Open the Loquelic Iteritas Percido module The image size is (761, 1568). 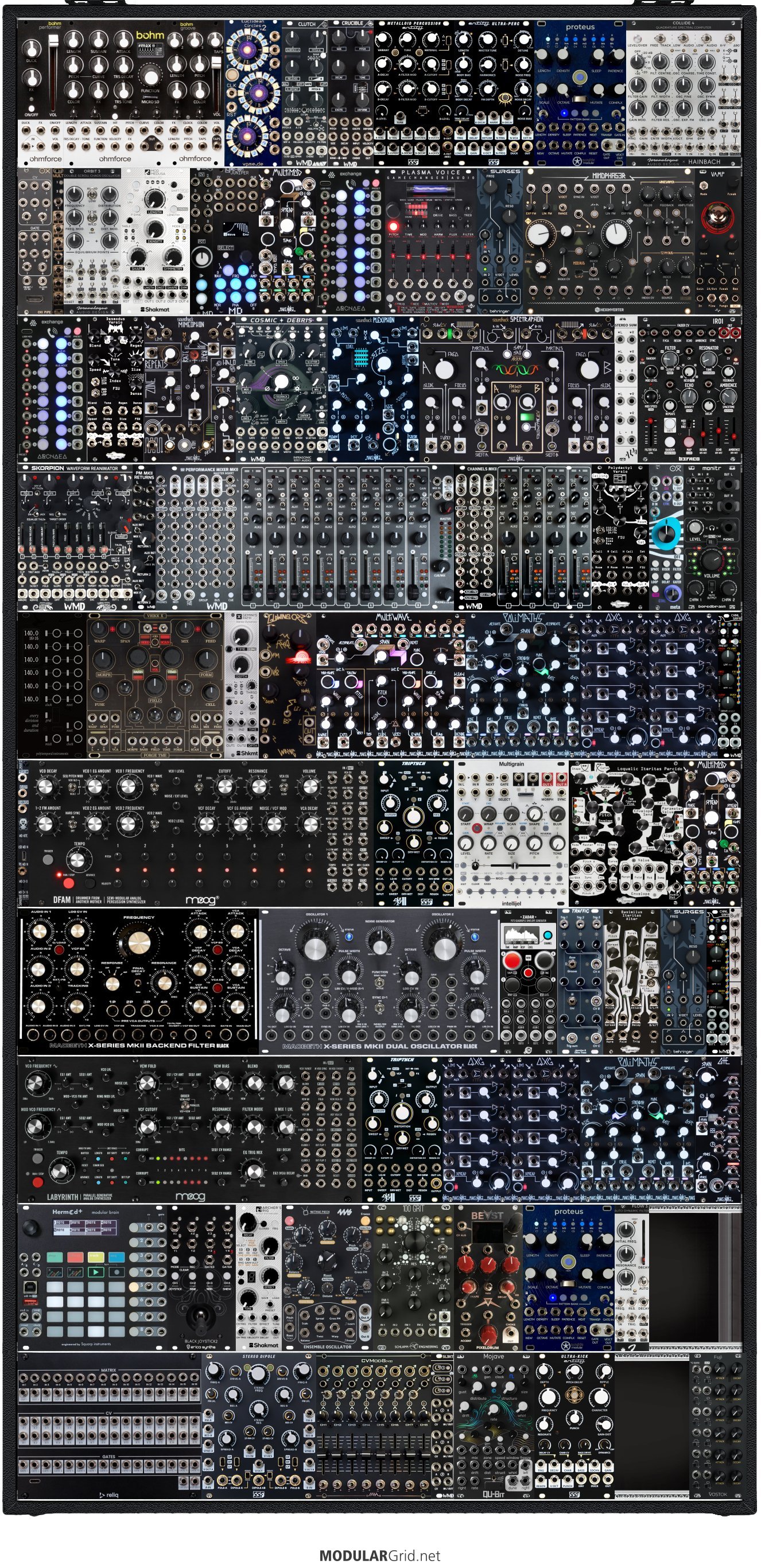click(626, 834)
